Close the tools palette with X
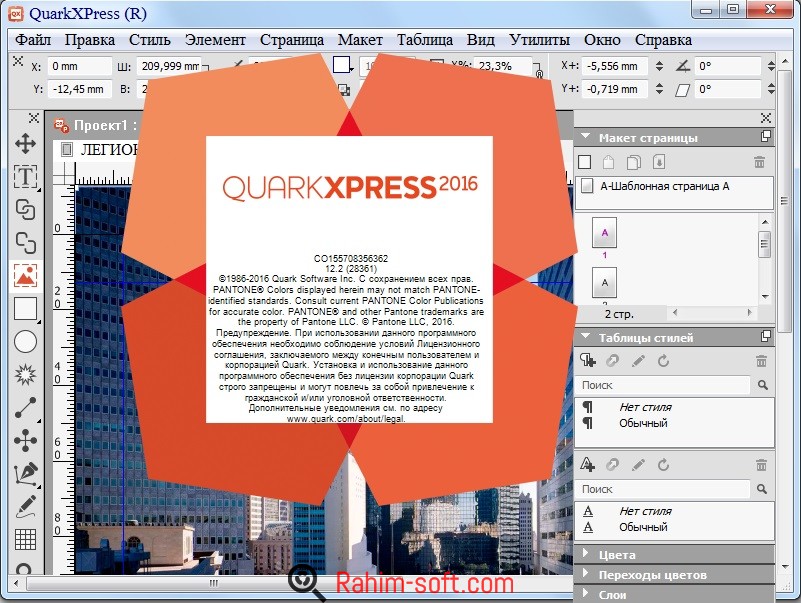 (x=34, y=118)
